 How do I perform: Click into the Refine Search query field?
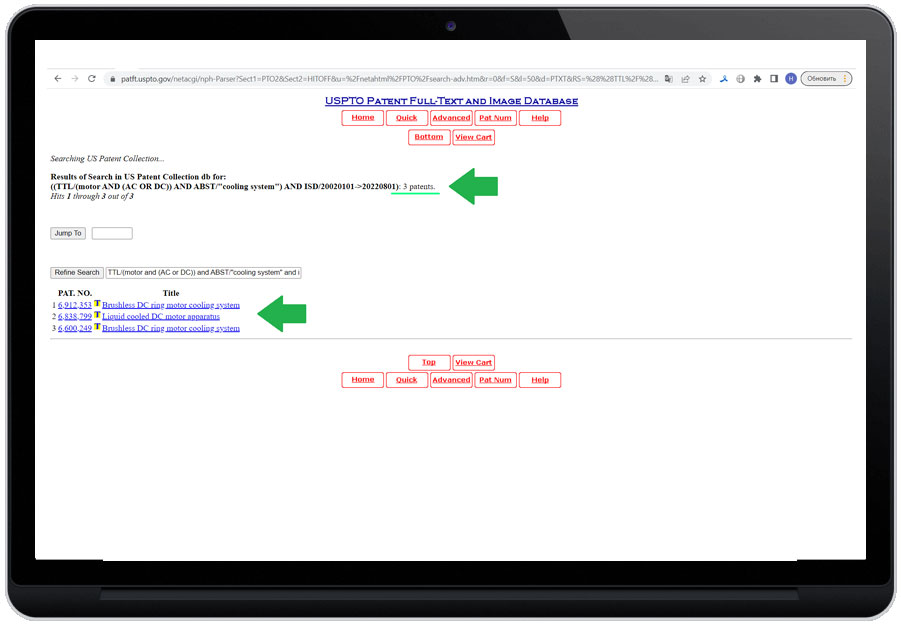pyautogui.click(x=203, y=272)
